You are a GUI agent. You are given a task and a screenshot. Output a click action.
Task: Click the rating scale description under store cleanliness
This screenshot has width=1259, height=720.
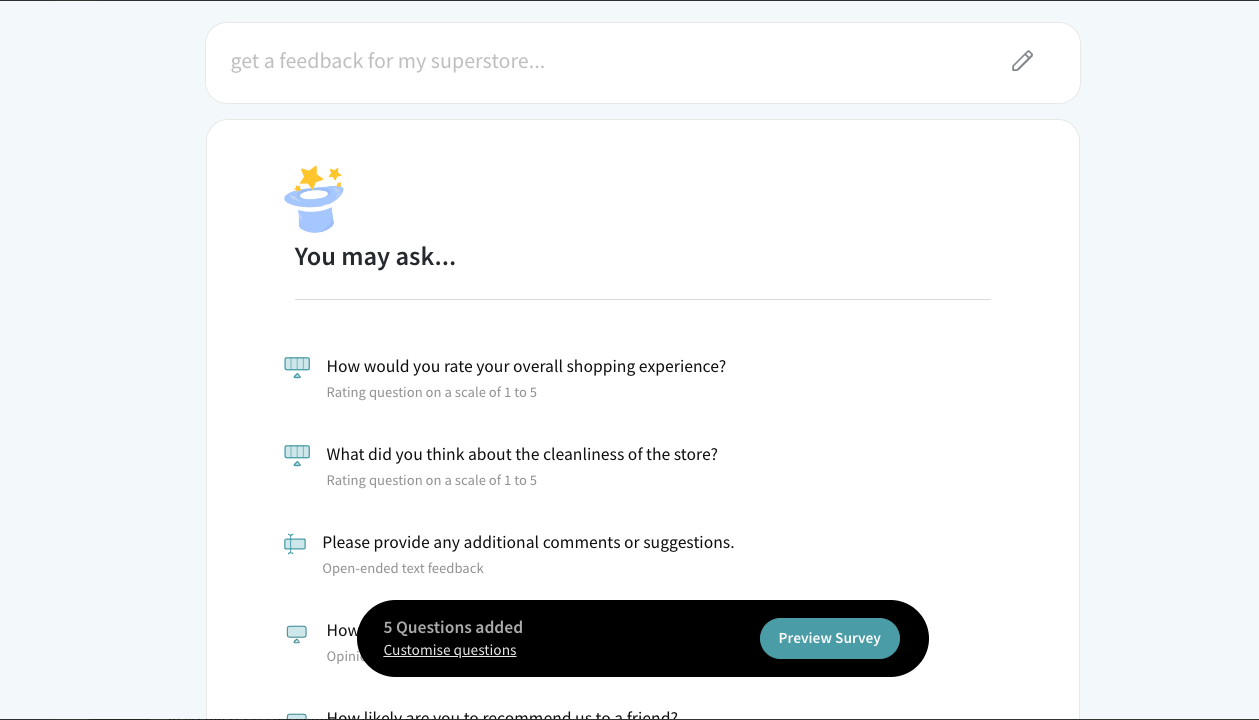432,481
